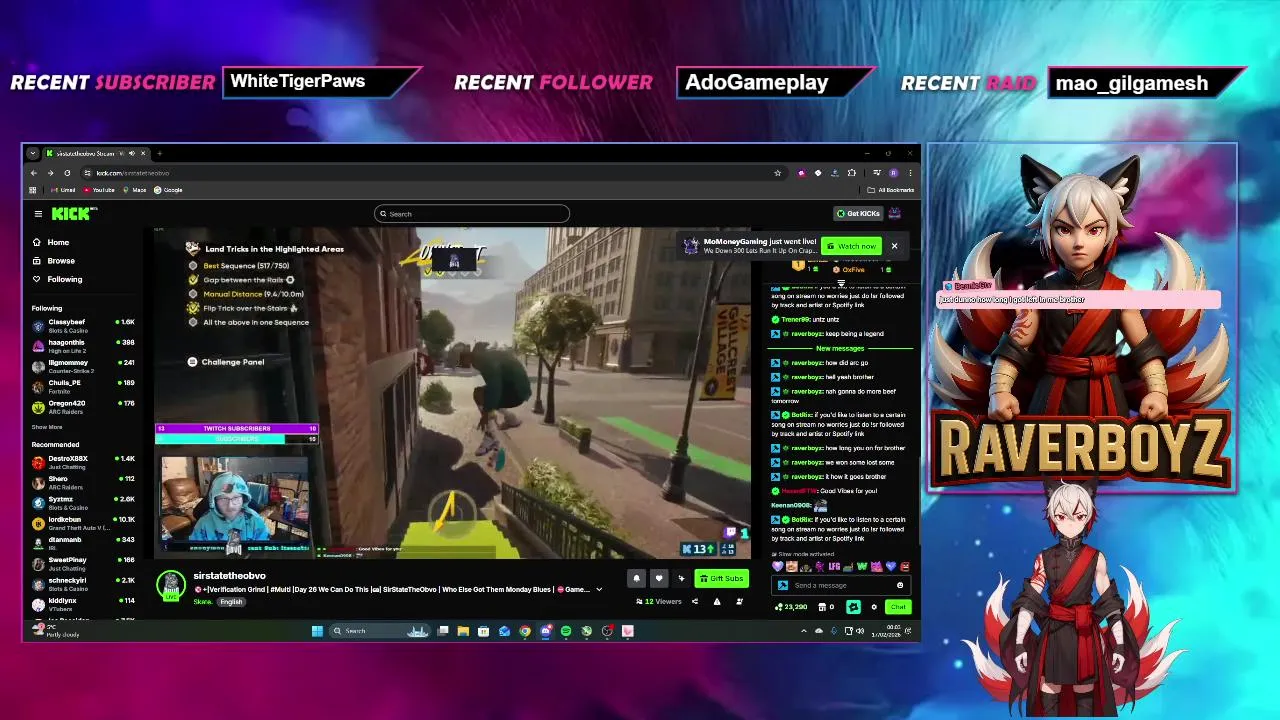This screenshot has height=720, width=1280.
Task: Open browser tab search dropdown arrow
Action: (33, 153)
